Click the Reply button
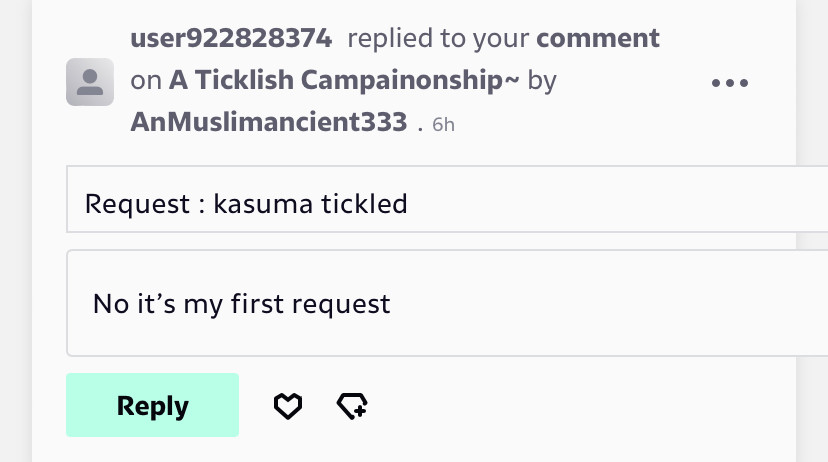This screenshot has width=828, height=462. [152, 405]
